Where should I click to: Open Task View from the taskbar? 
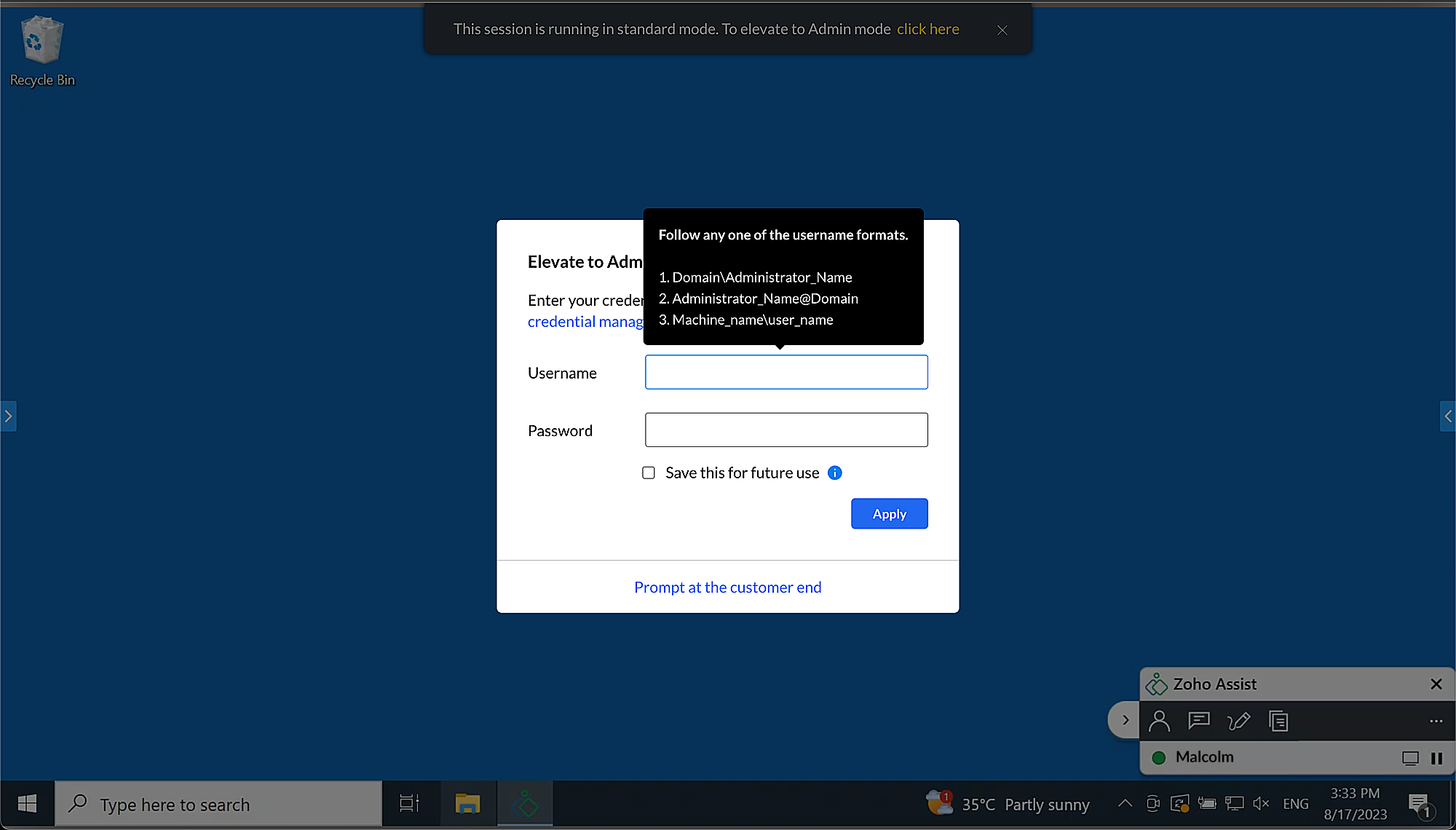409,803
